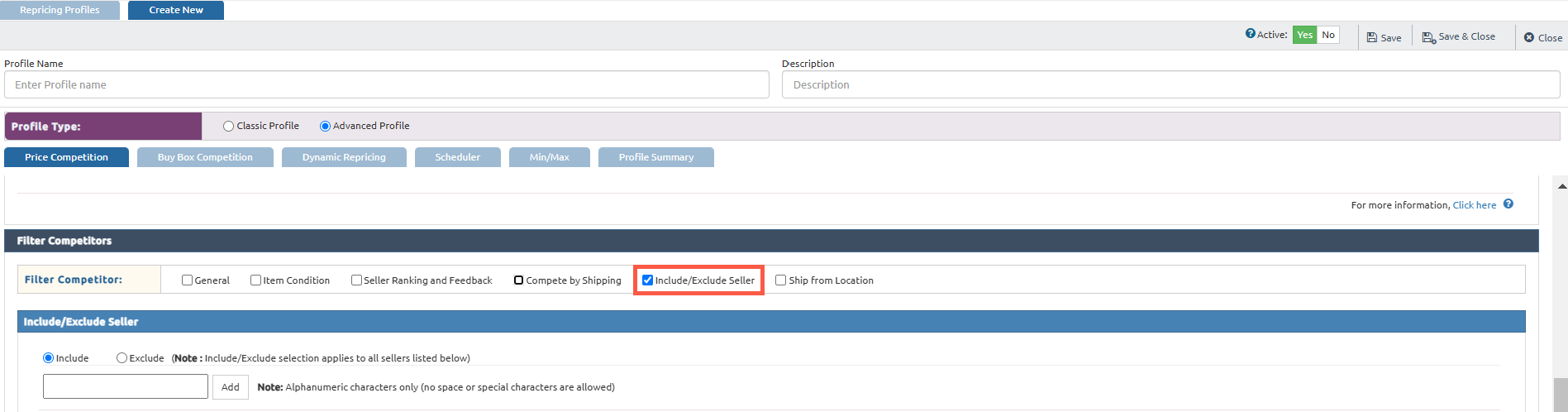Viewport: 1568px width, 412px height.
Task: Choose the Exclude radio option
Action: (122, 358)
